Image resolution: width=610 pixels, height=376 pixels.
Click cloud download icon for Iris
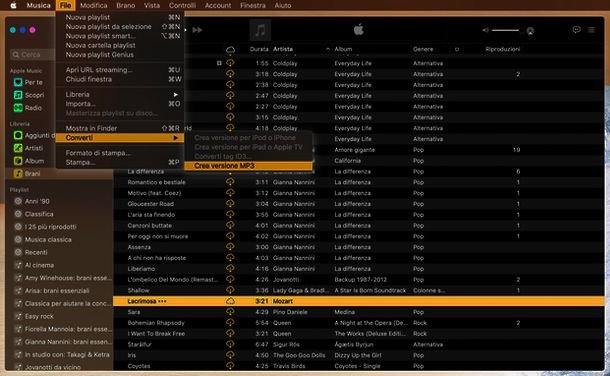[x=230, y=355]
